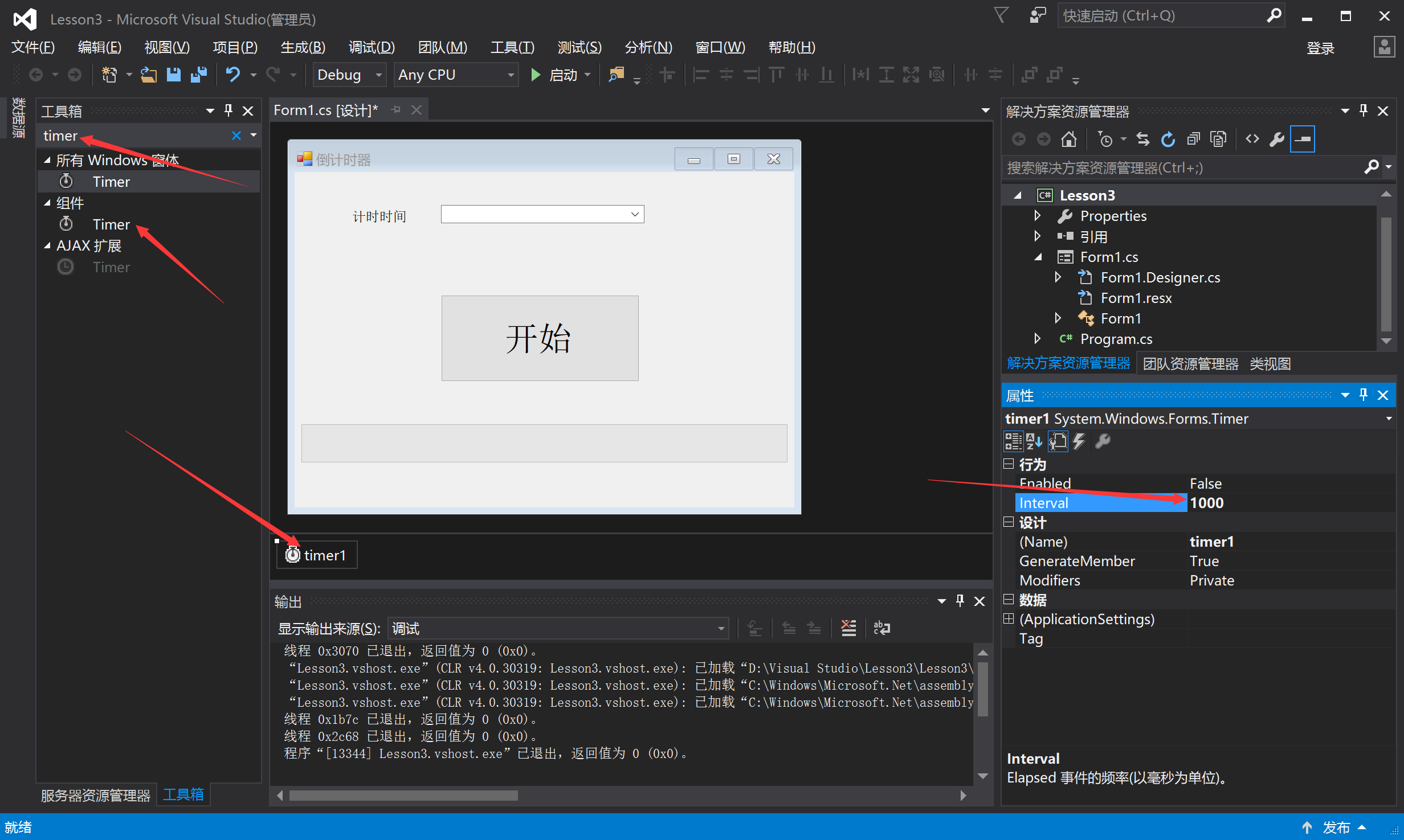Click the Navigate Backward toolbar arrow

click(36, 75)
